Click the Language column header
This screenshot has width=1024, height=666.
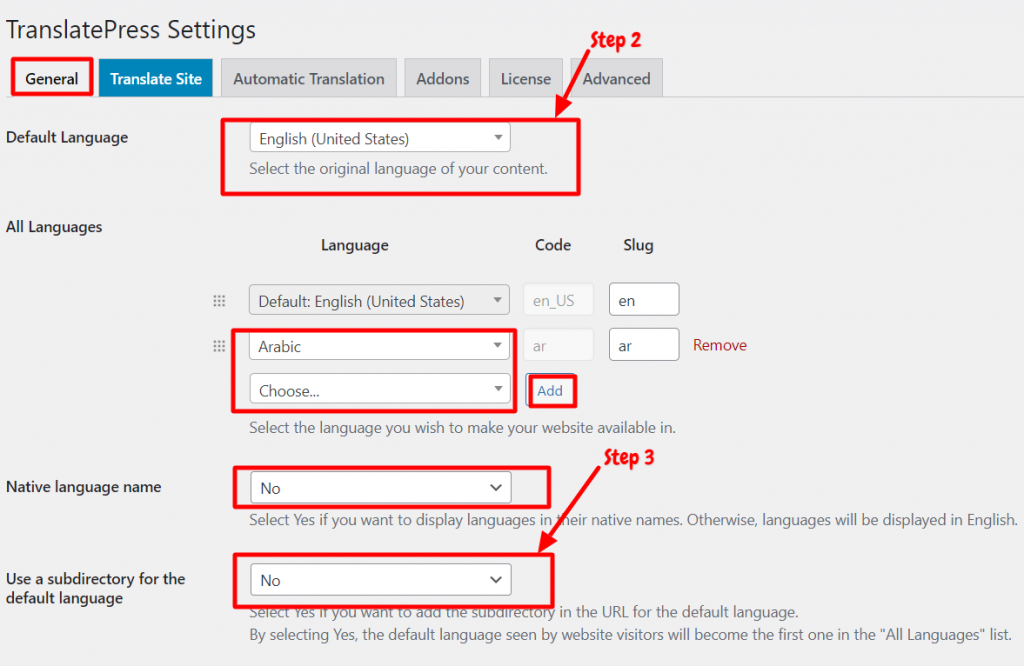355,245
